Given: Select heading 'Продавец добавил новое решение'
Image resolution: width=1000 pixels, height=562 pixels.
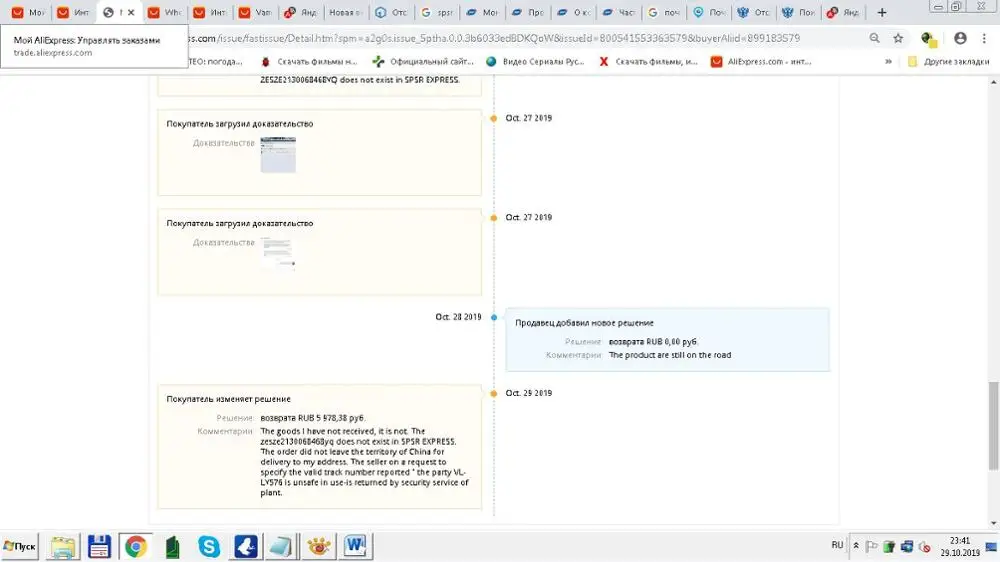Looking at the screenshot, I should (x=584, y=323).
